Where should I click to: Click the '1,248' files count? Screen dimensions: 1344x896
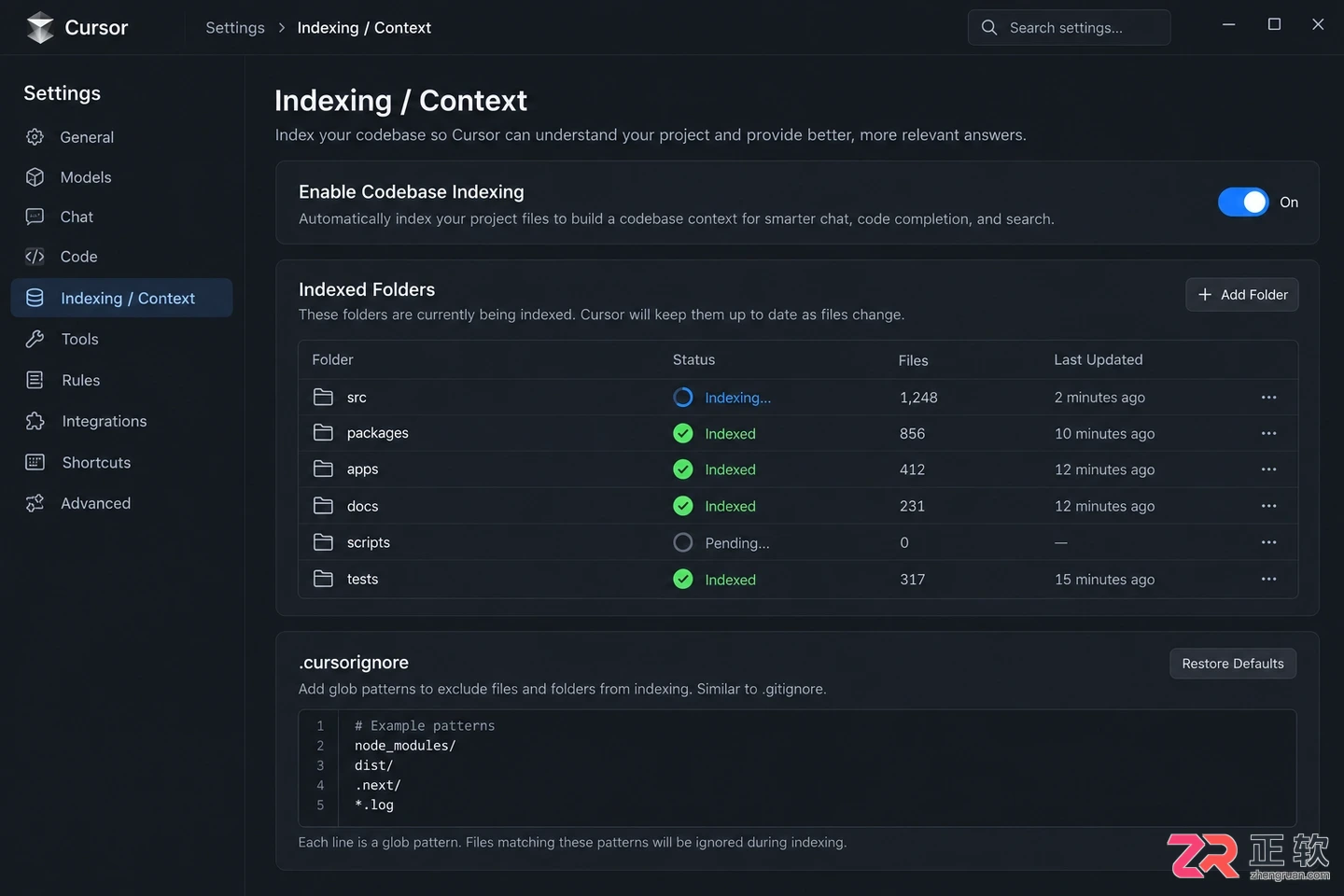click(x=918, y=398)
